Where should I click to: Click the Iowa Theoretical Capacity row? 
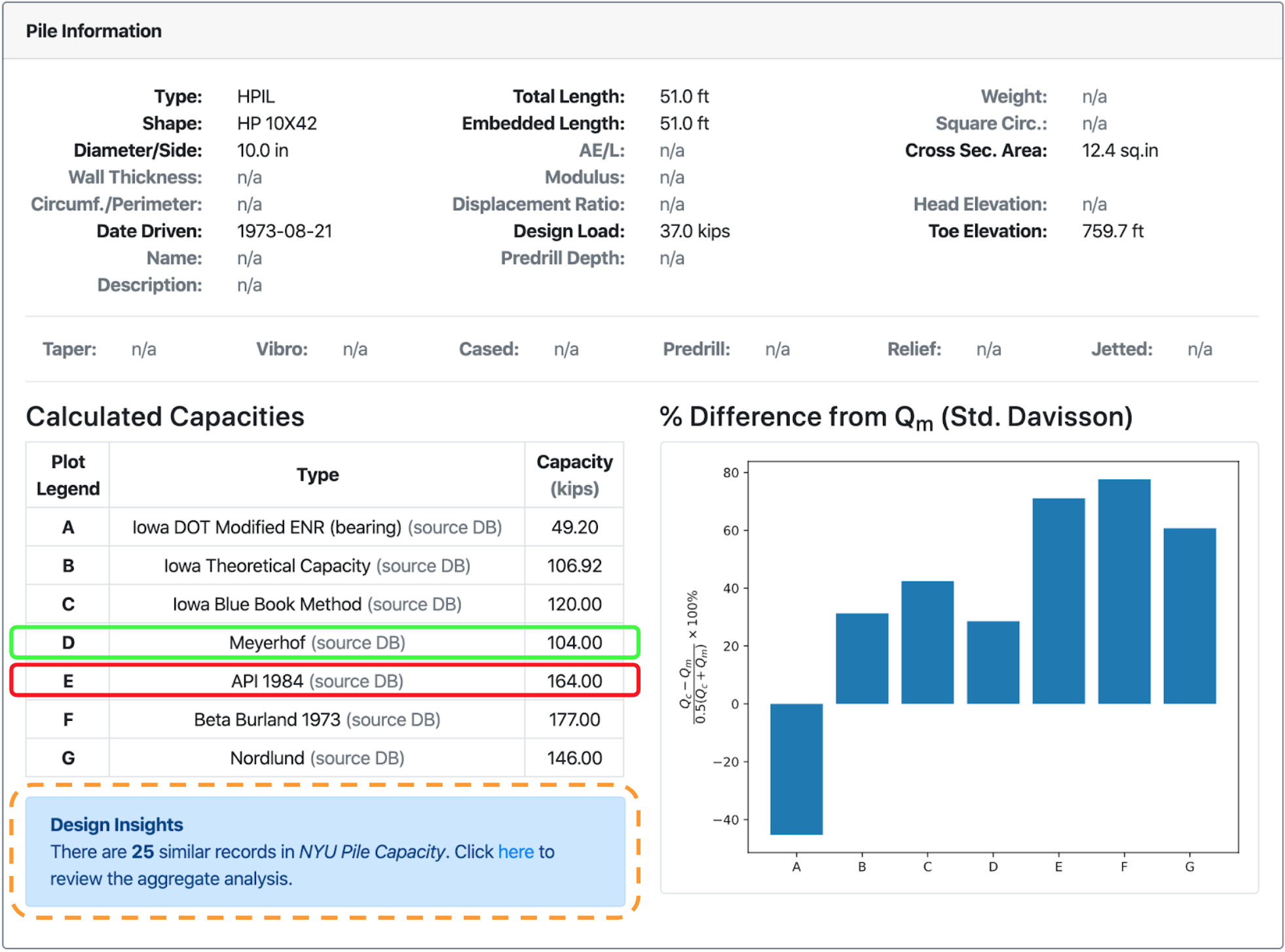point(325,565)
